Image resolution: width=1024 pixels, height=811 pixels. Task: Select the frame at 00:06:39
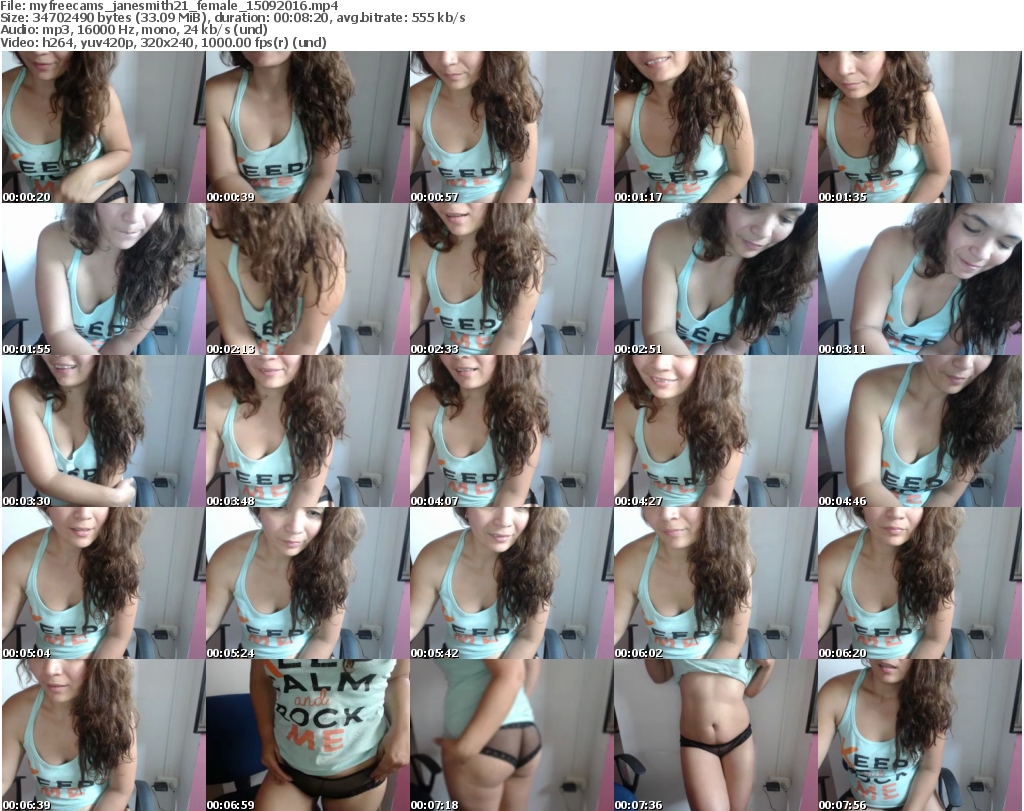tap(103, 735)
